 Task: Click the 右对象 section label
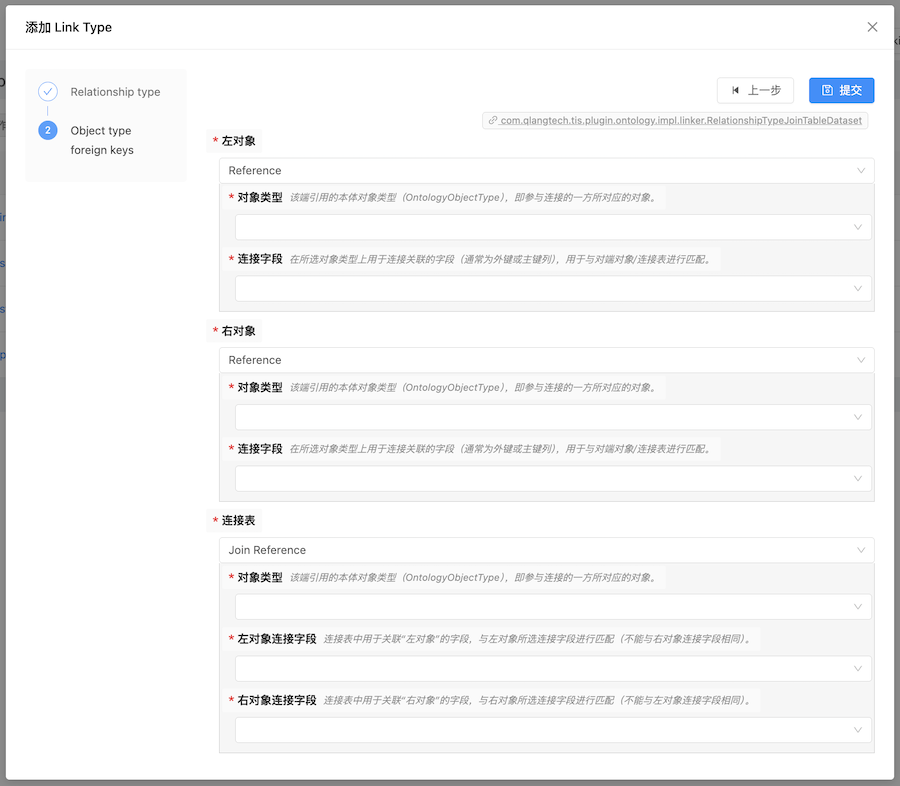click(x=238, y=331)
